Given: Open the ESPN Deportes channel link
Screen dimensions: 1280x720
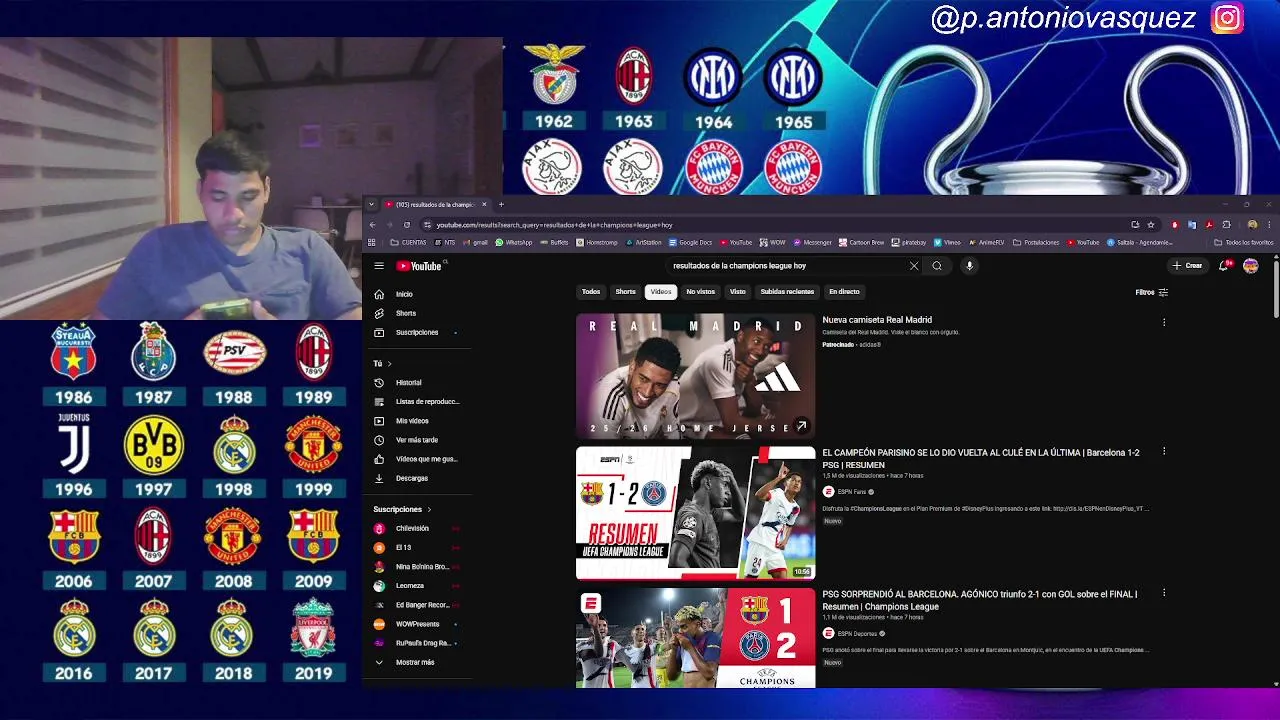Looking at the screenshot, I should 857,633.
